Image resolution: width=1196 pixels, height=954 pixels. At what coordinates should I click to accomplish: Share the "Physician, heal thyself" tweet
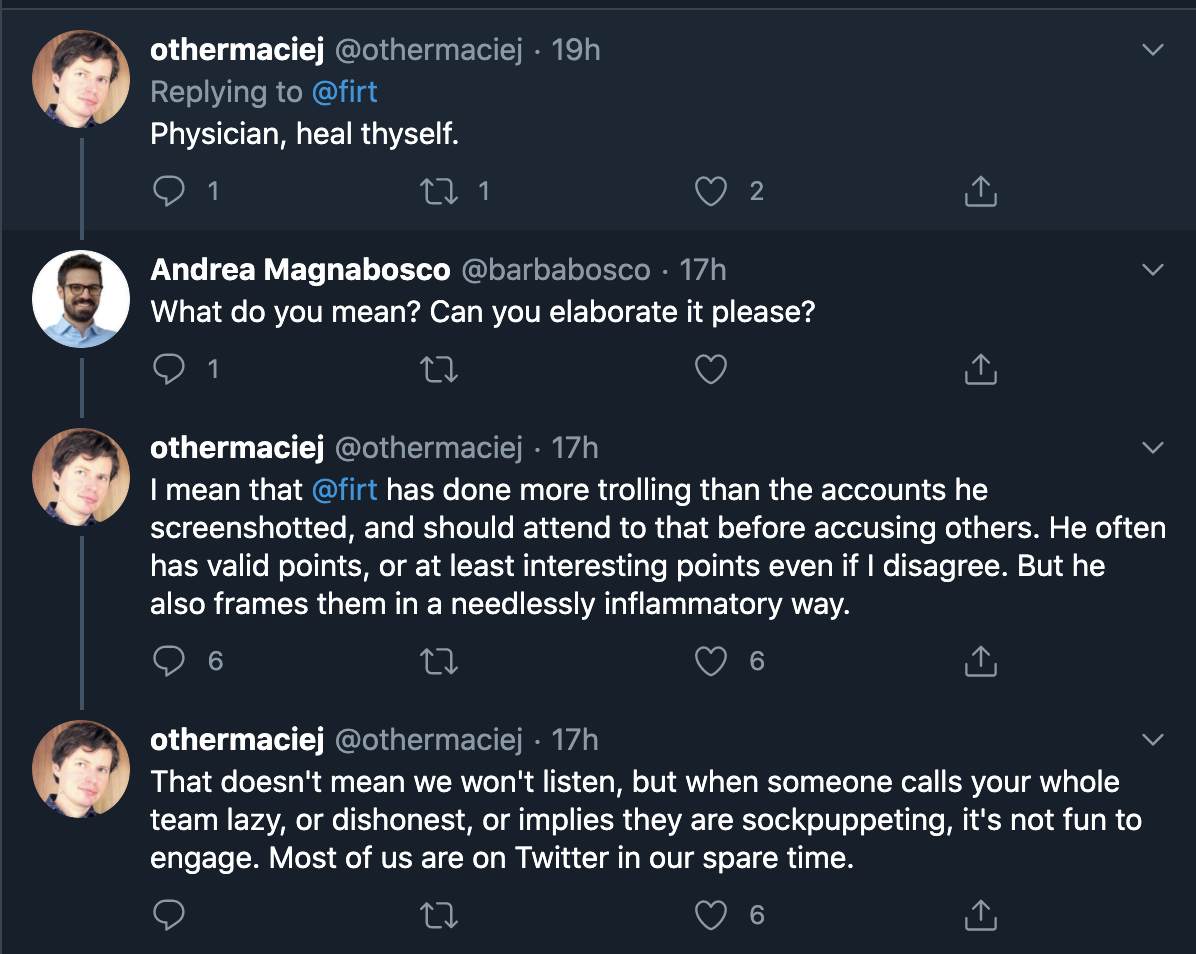pyautogui.click(x=980, y=191)
